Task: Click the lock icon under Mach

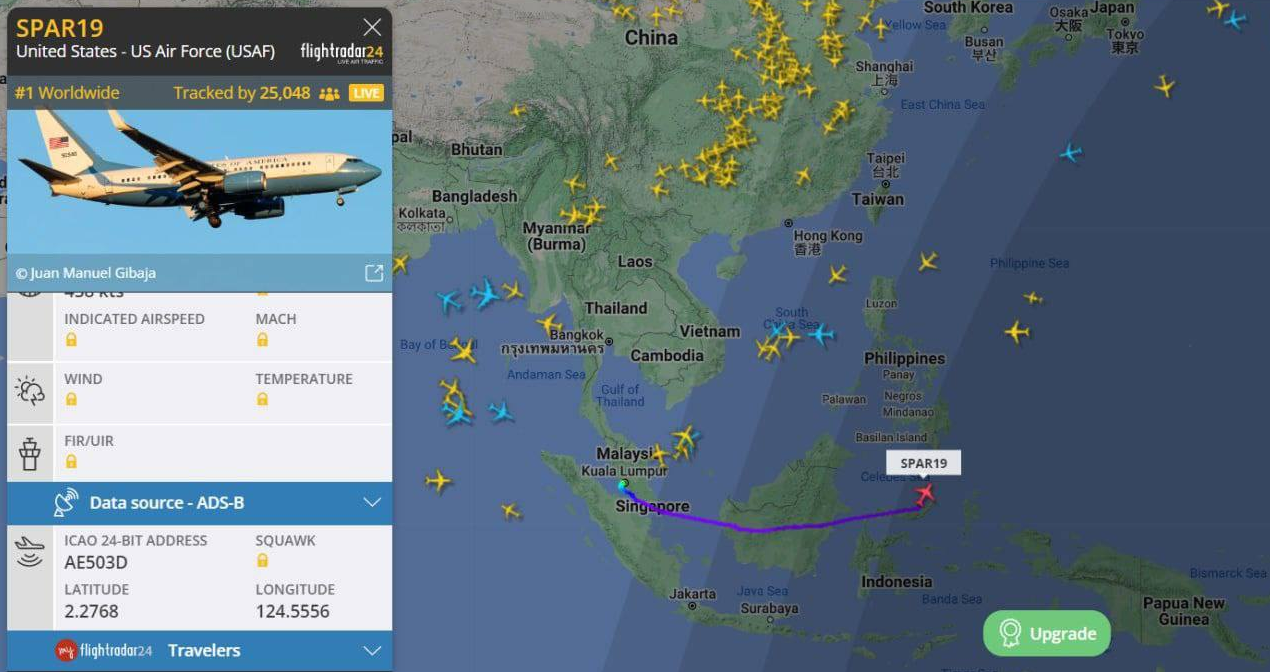Action: point(262,340)
